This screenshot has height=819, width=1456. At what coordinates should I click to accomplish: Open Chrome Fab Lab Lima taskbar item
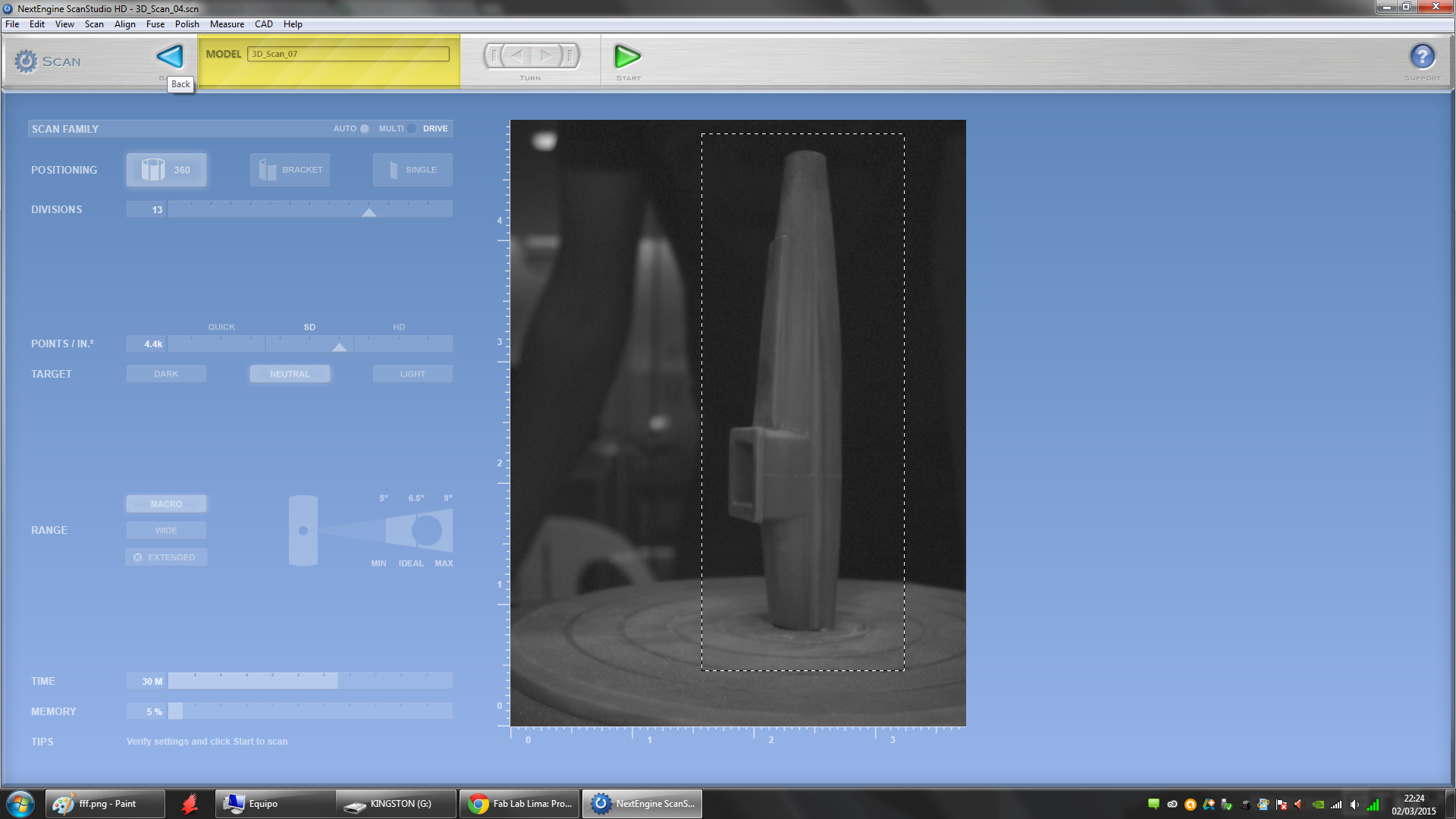(519, 804)
